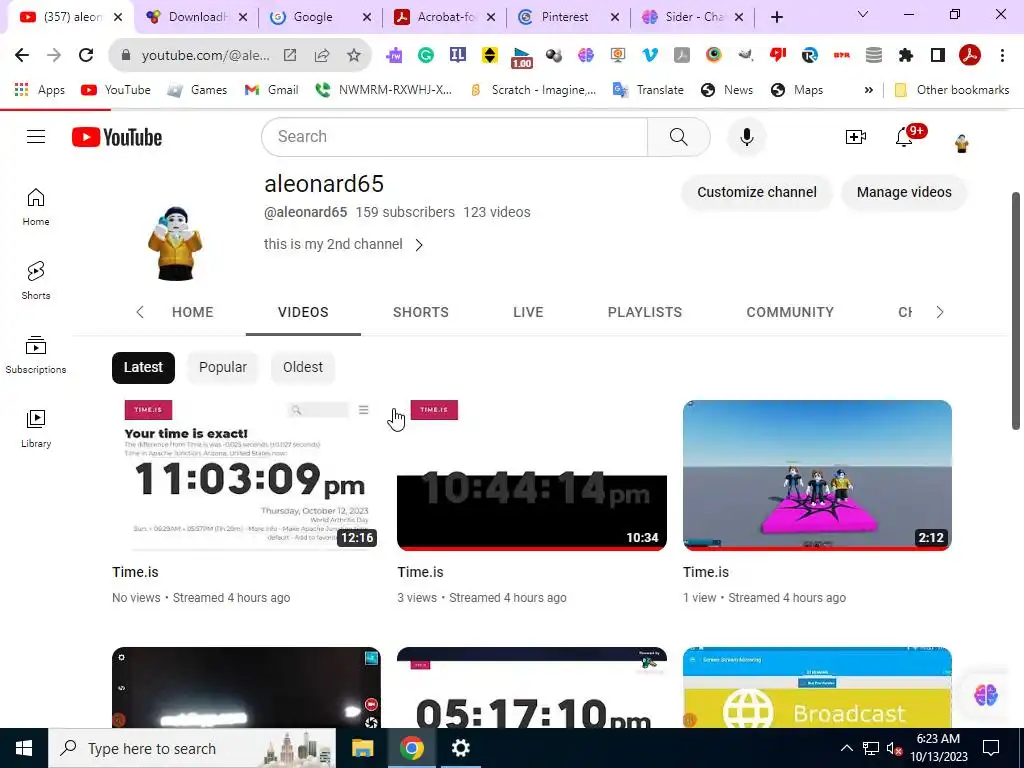1024x768 pixels.
Task: Switch to the LIVE channel tab
Action: pyautogui.click(x=528, y=312)
